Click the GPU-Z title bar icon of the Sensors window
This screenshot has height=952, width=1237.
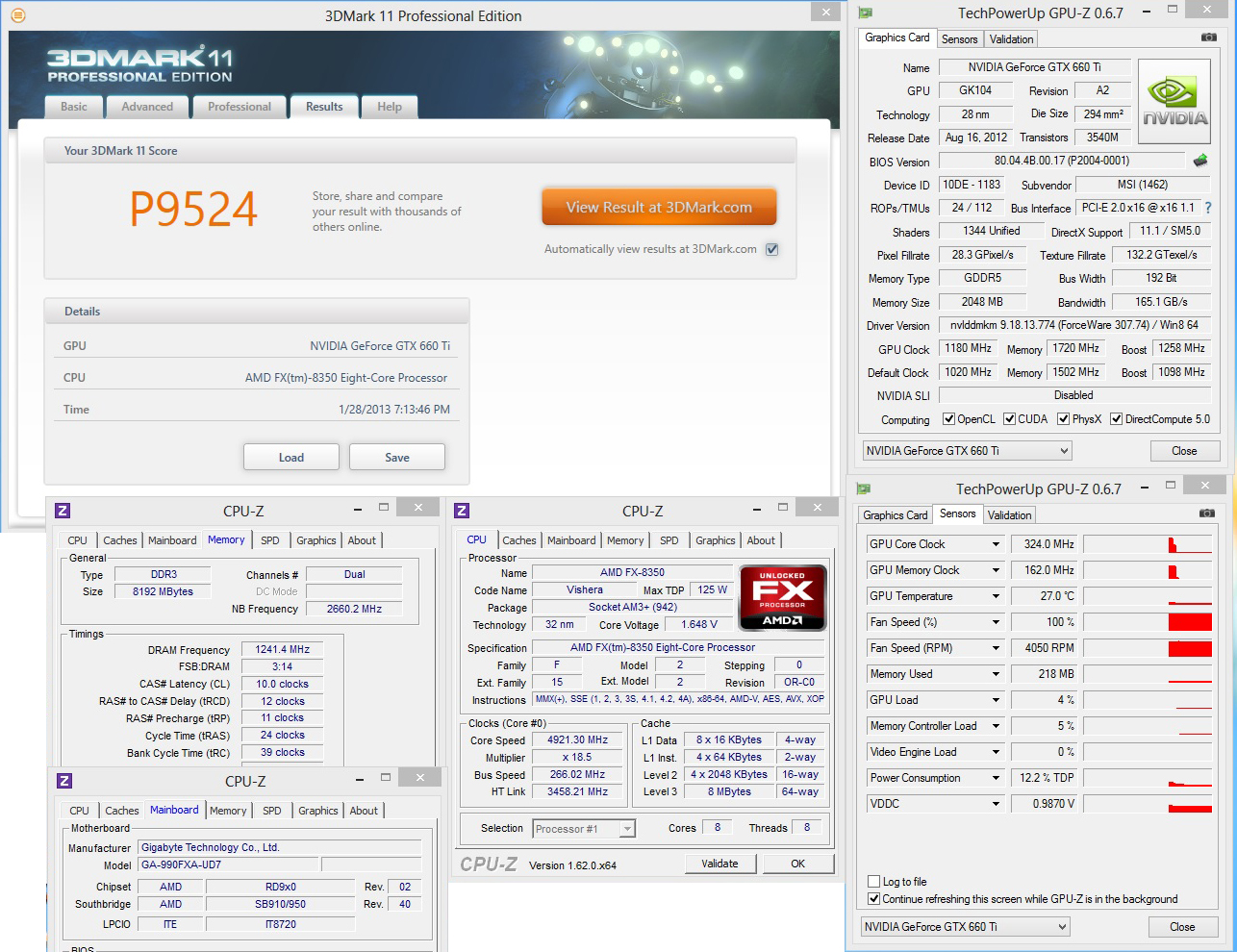click(x=863, y=489)
